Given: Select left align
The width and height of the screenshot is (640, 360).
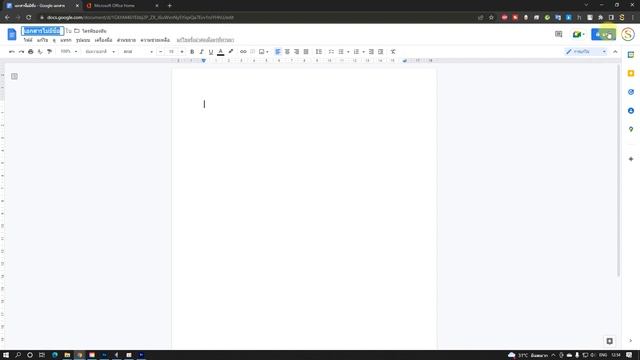Looking at the screenshot, I should [278, 52].
